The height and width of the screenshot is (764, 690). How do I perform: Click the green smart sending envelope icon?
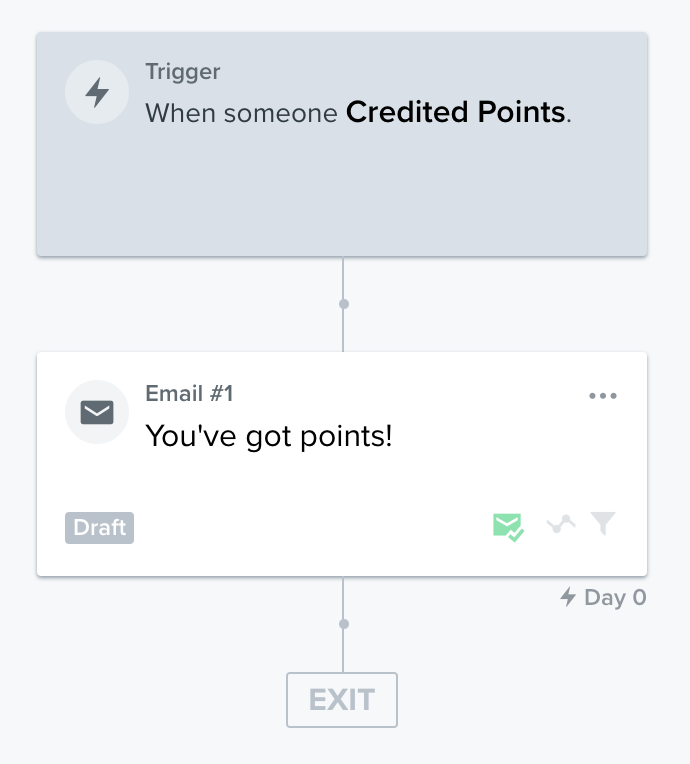coord(508,527)
